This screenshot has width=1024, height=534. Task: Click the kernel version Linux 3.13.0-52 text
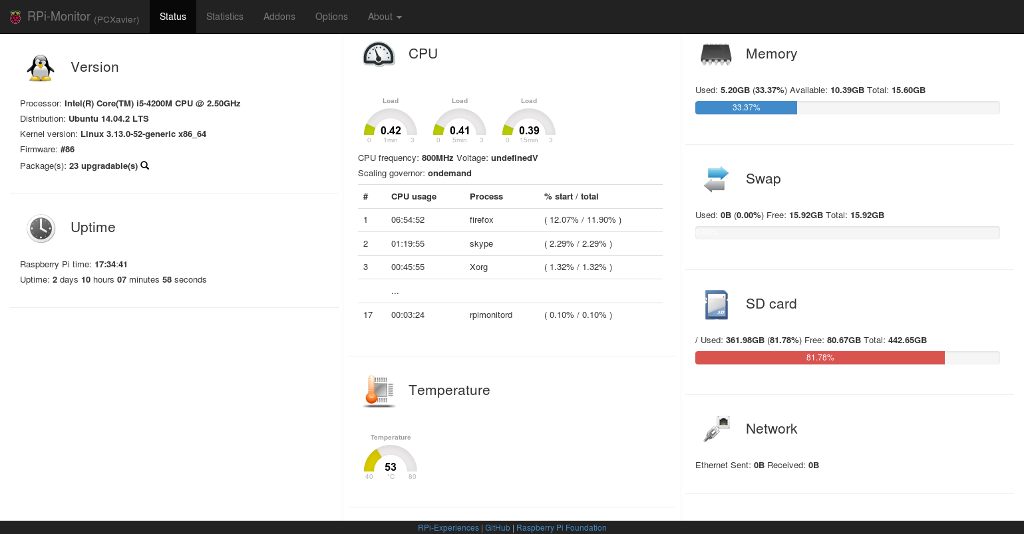143,134
